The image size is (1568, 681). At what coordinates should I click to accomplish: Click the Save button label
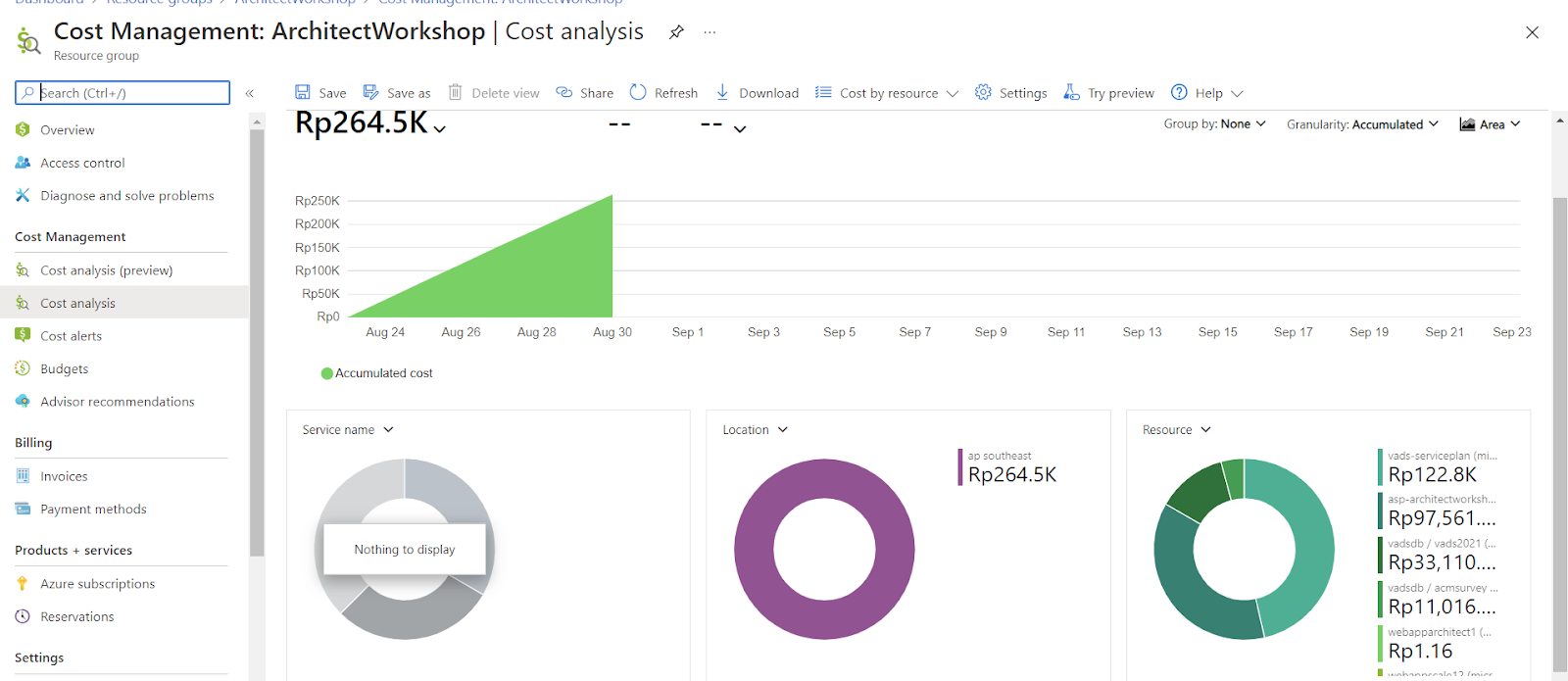click(332, 93)
